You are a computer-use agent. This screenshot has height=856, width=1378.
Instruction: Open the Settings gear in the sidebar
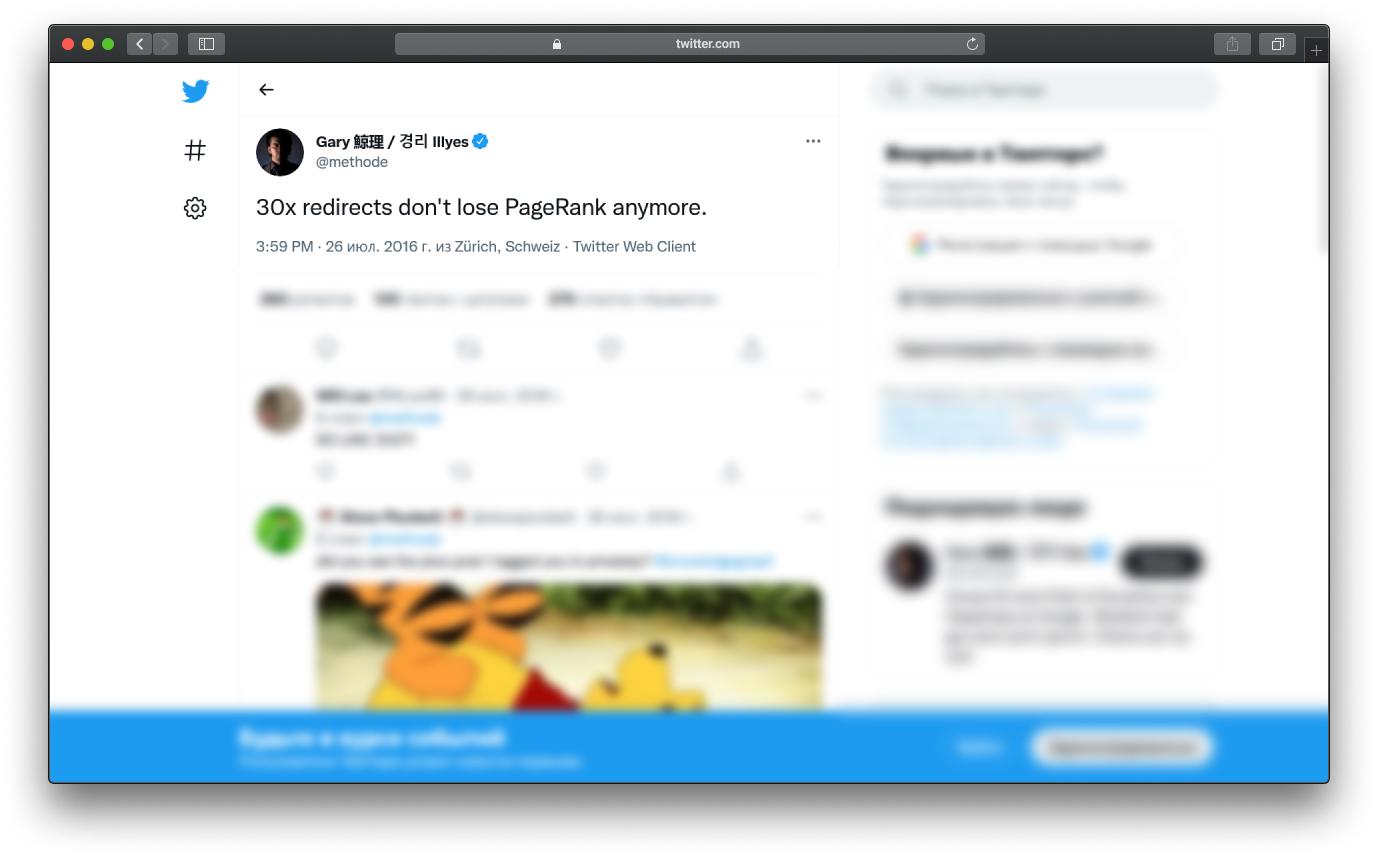195,208
